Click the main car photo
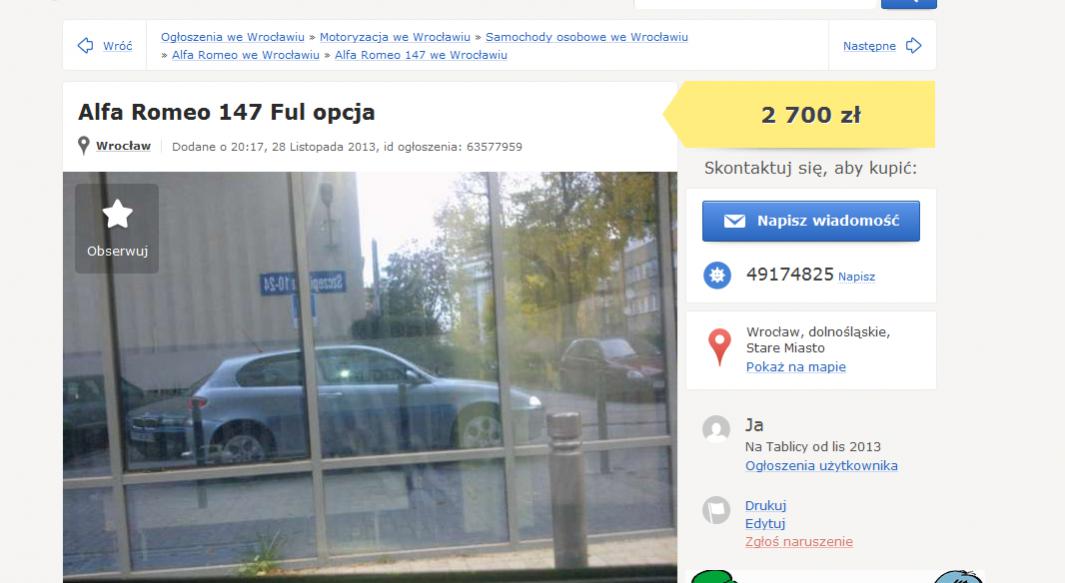Viewport: 1065px width, 583px height. (370, 377)
